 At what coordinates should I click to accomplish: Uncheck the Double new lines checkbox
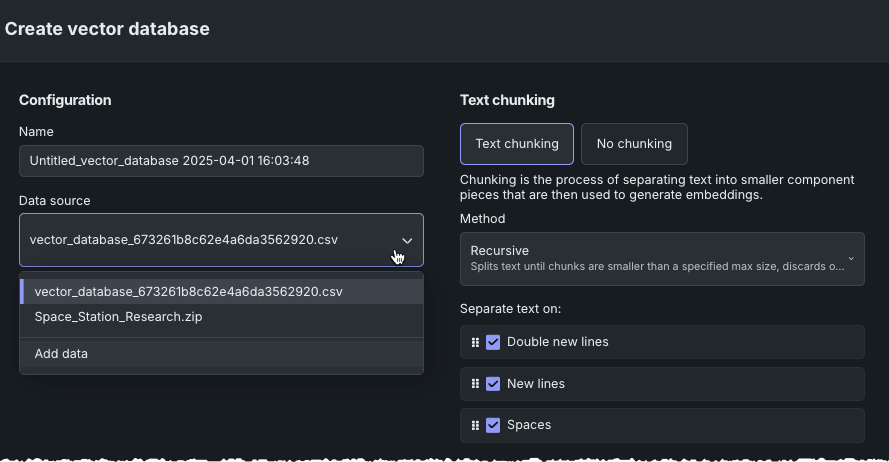pos(493,342)
